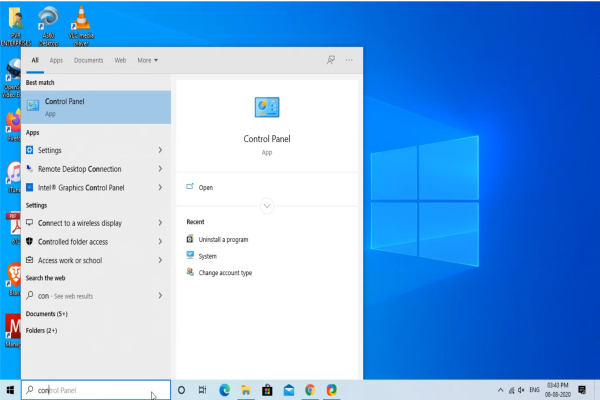This screenshot has width=600, height=400.
Task: Expand the Access work or school arrow
Action: 160,260
